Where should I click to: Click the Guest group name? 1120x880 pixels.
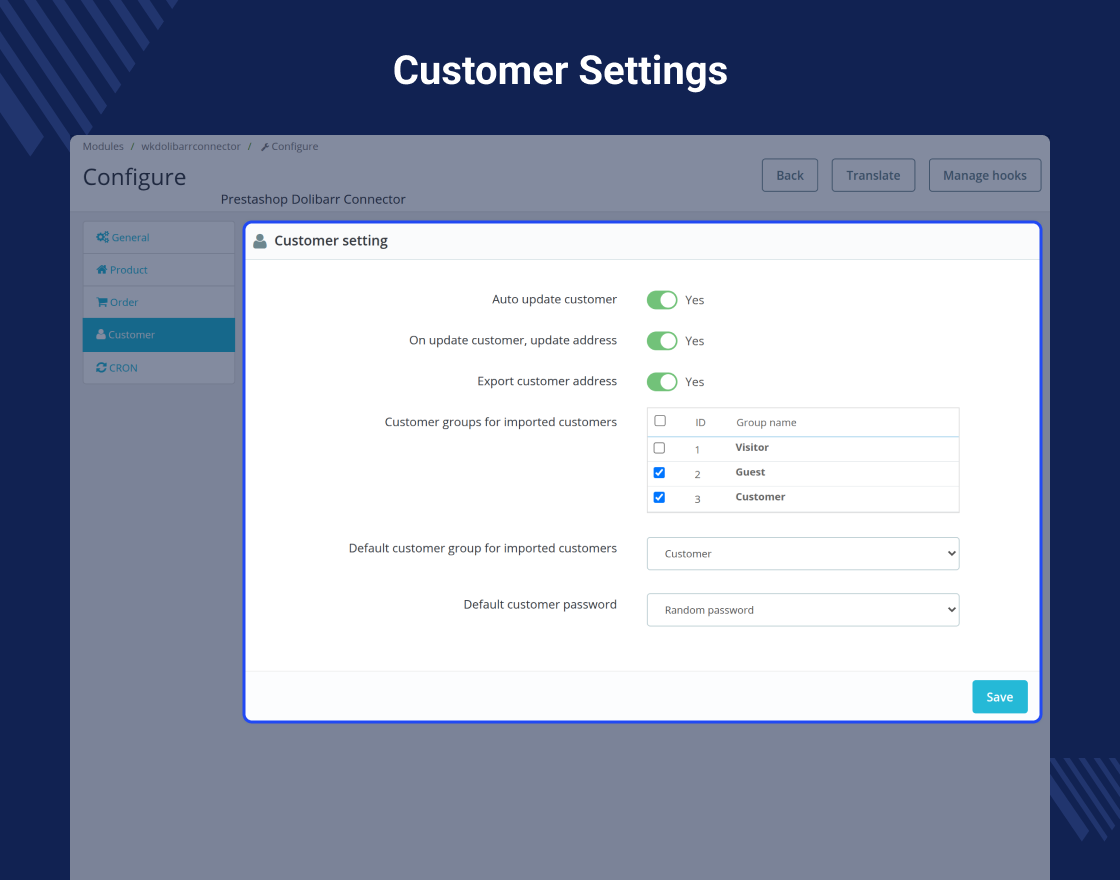click(x=750, y=472)
